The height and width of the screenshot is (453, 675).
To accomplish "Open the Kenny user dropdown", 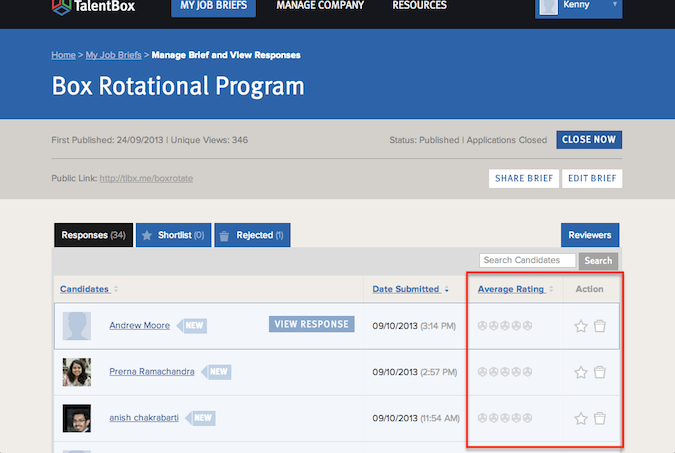I will pyautogui.click(x=579, y=8).
